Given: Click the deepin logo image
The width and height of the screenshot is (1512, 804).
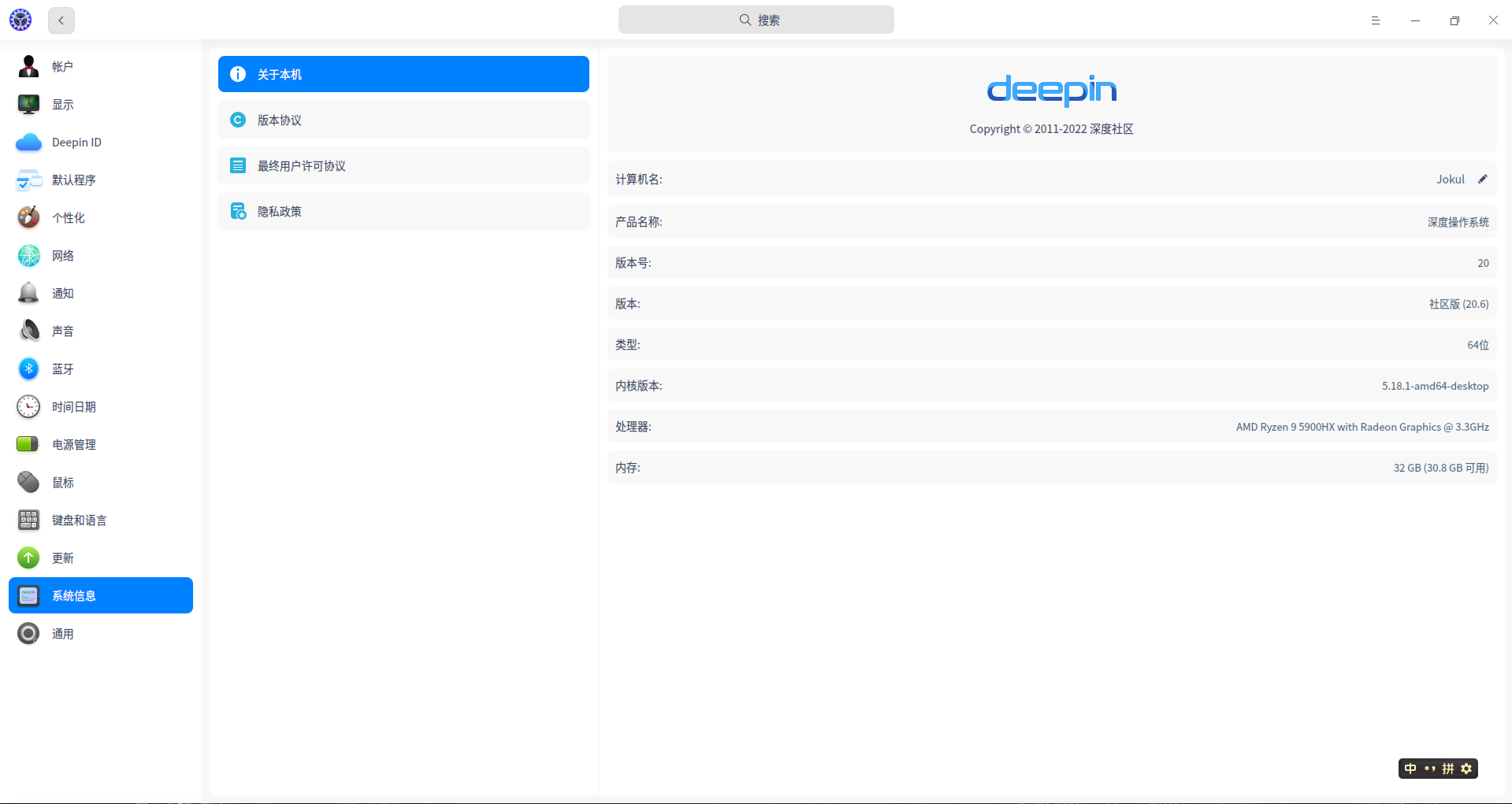Looking at the screenshot, I should [x=1052, y=91].
